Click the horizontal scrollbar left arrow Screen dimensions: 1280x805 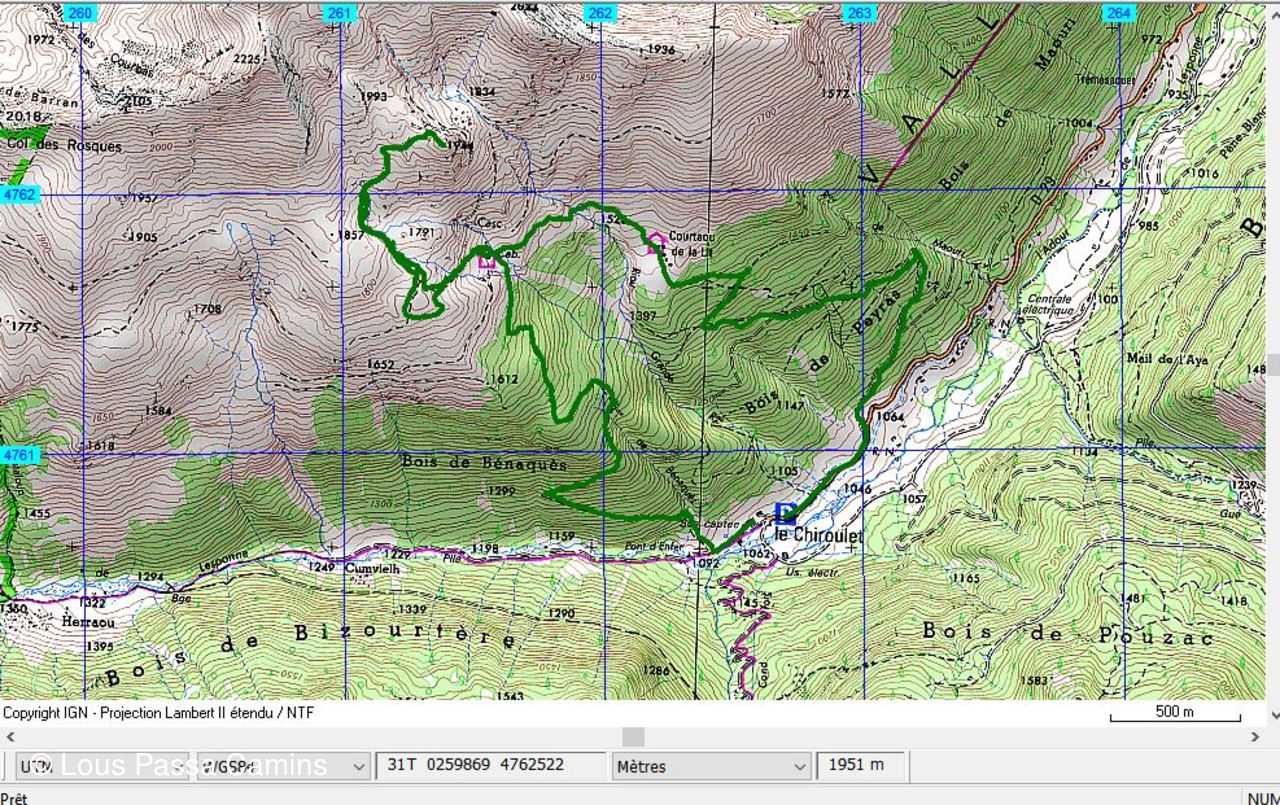(x=10, y=737)
